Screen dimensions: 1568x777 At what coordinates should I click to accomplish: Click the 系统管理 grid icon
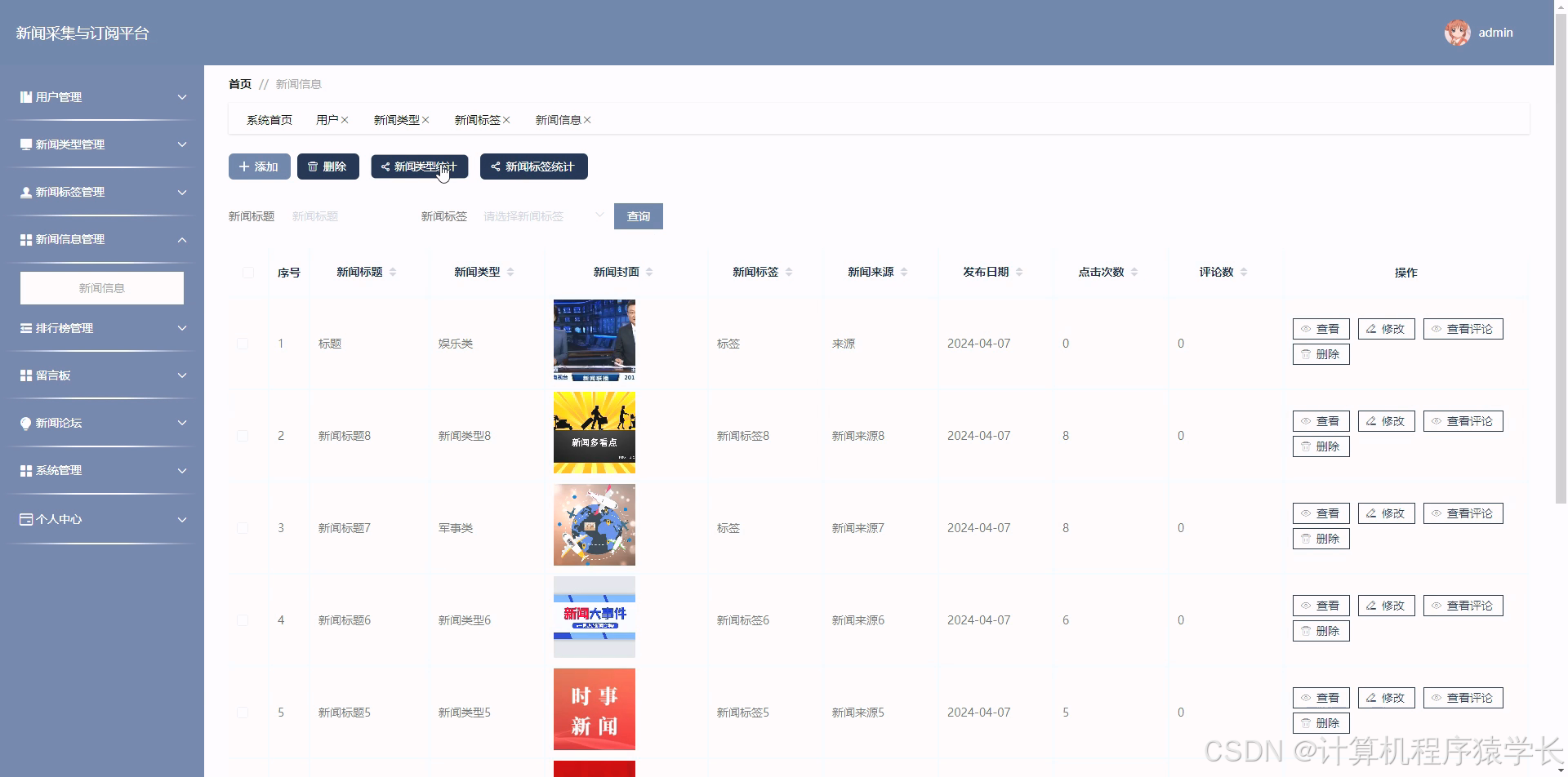tap(26, 471)
